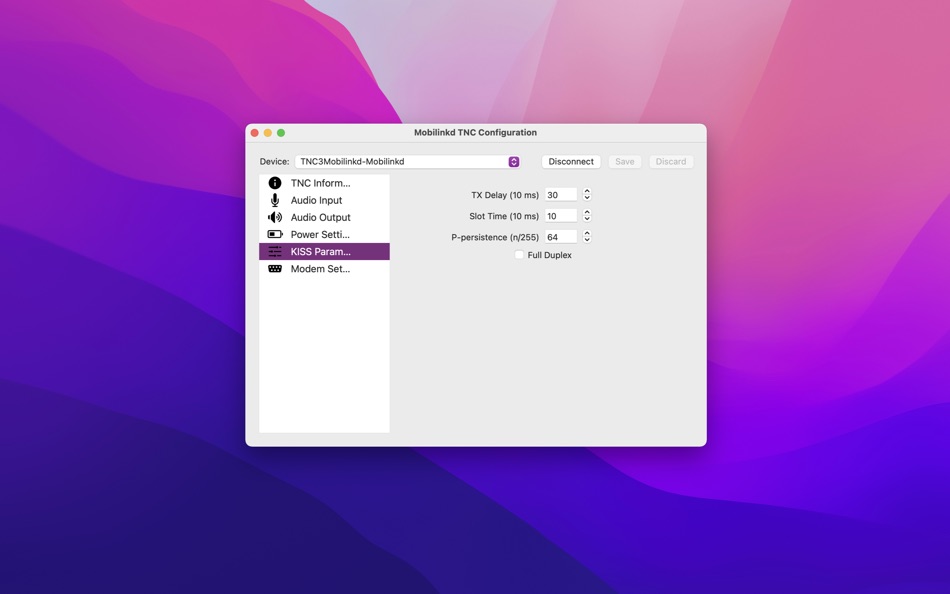The height and width of the screenshot is (594, 950).
Task: Enable the Full Duplex checkbox
Action: click(x=518, y=255)
